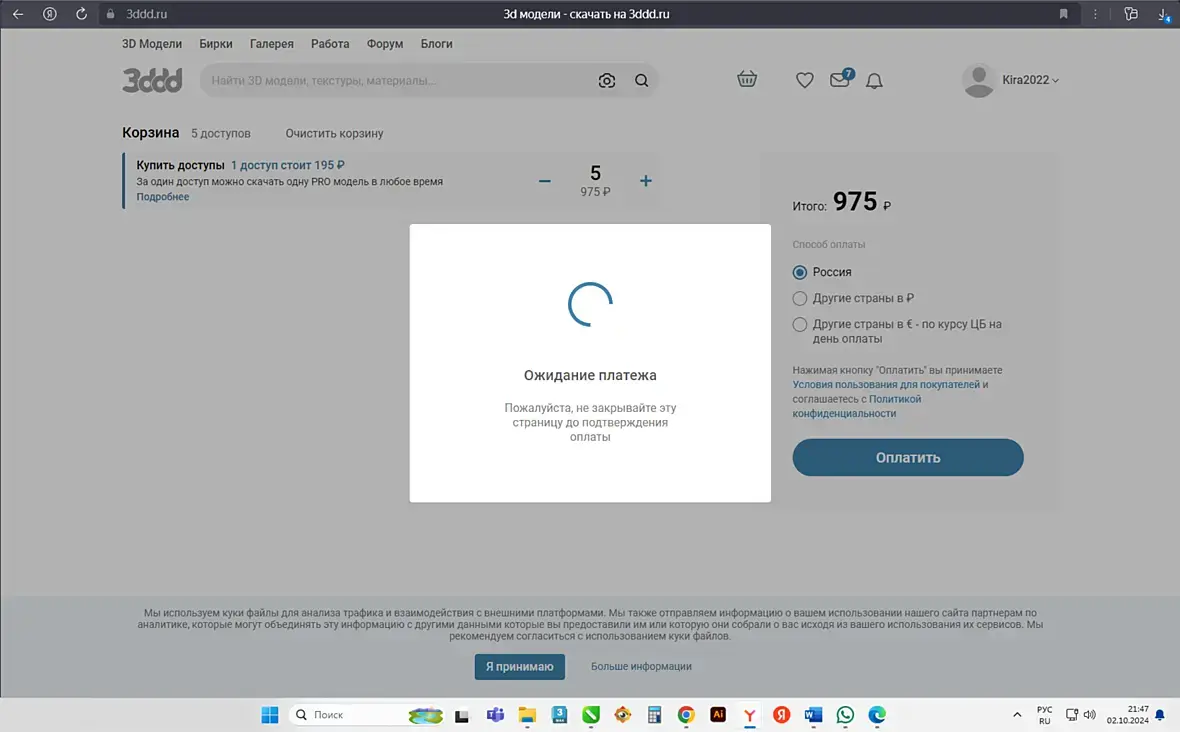Reload the page with the refresh icon

point(81,14)
